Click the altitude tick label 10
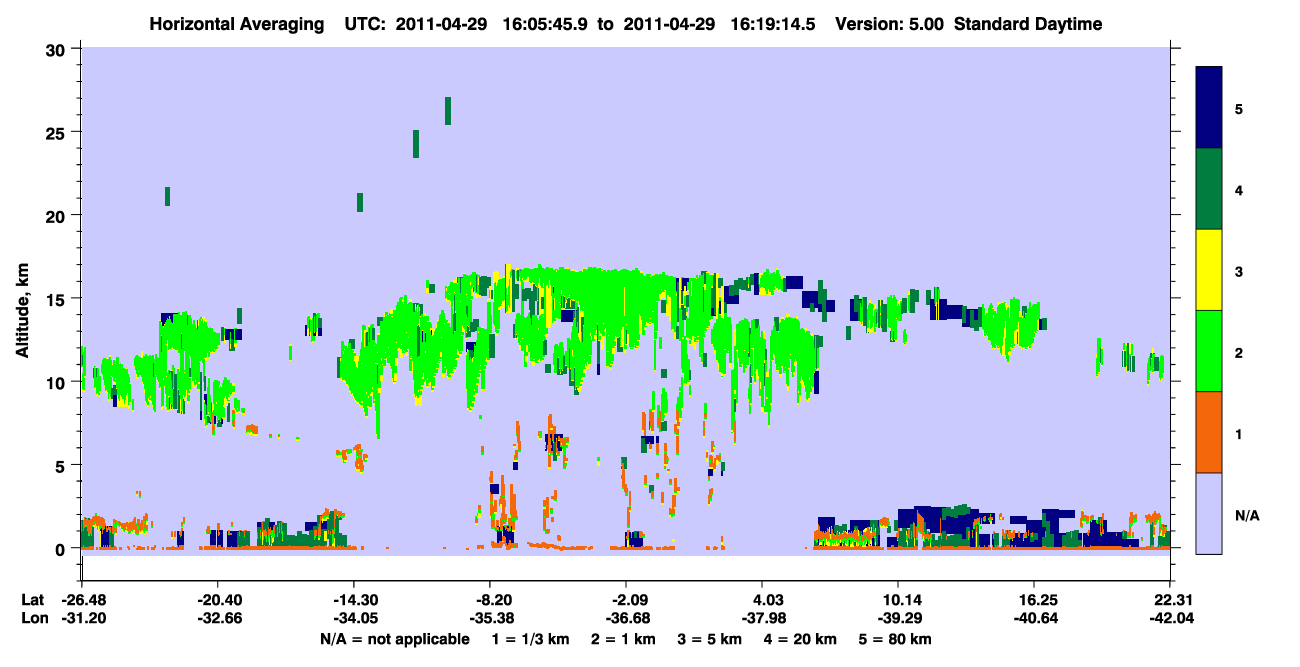This screenshot has width=1300, height=667. point(58,382)
